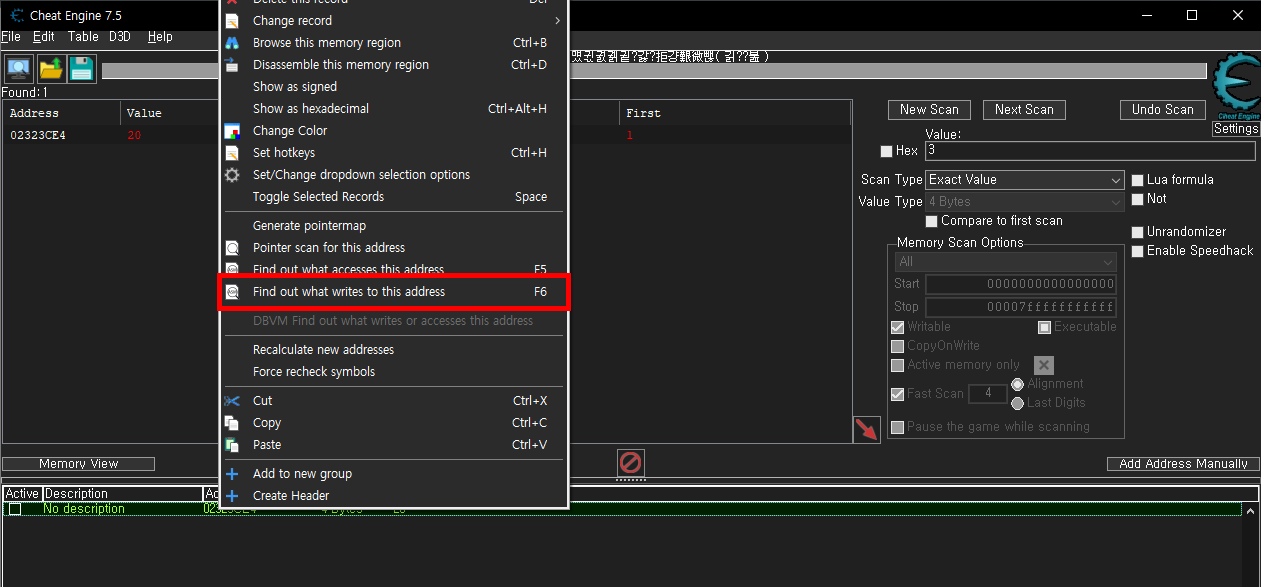The height and width of the screenshot is (587, 1261).
Task: Click the gear icon for dropdown selection options
Action: tap(232, 175)
